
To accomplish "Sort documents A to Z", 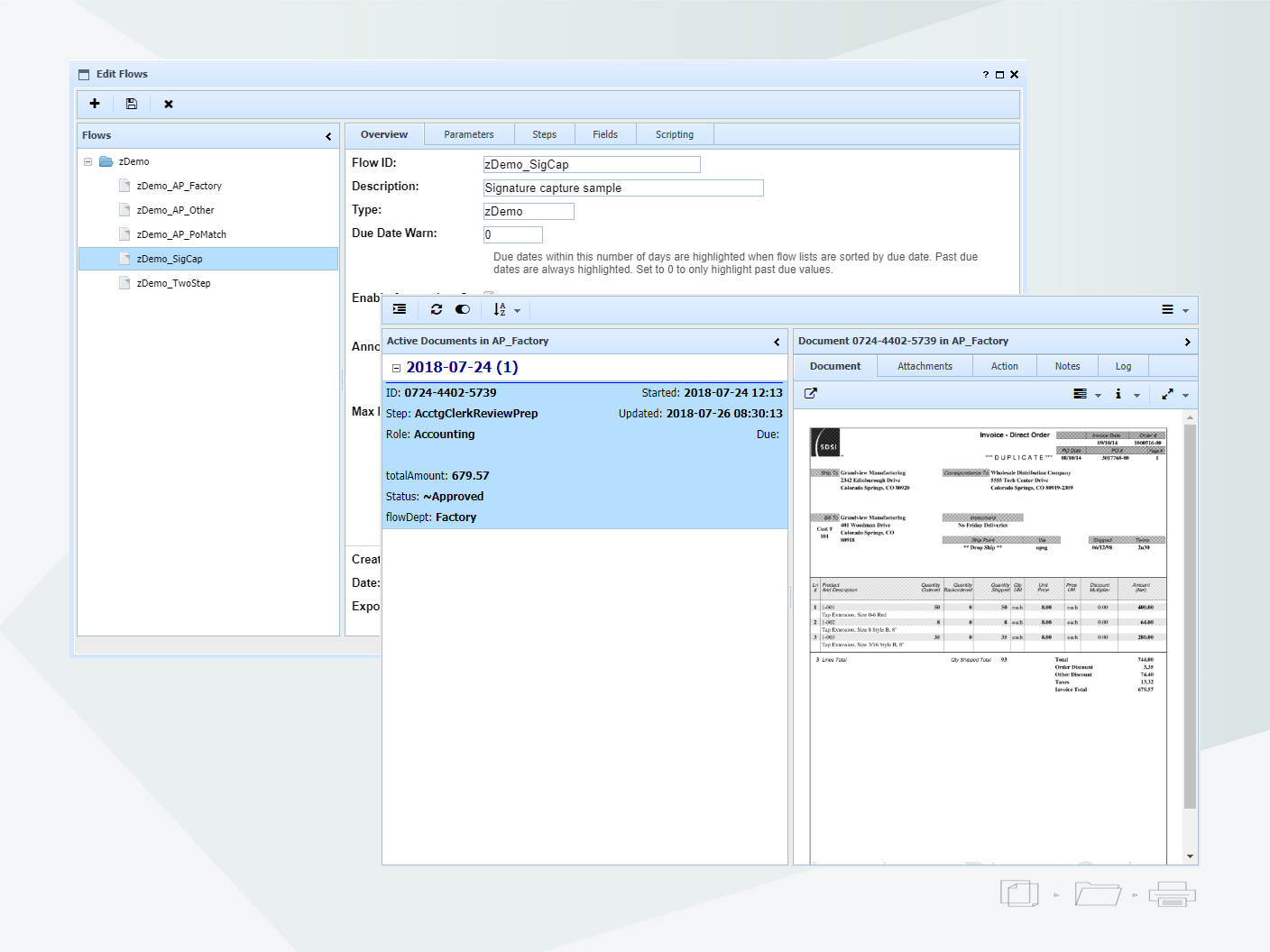I will tap(502, 309).
